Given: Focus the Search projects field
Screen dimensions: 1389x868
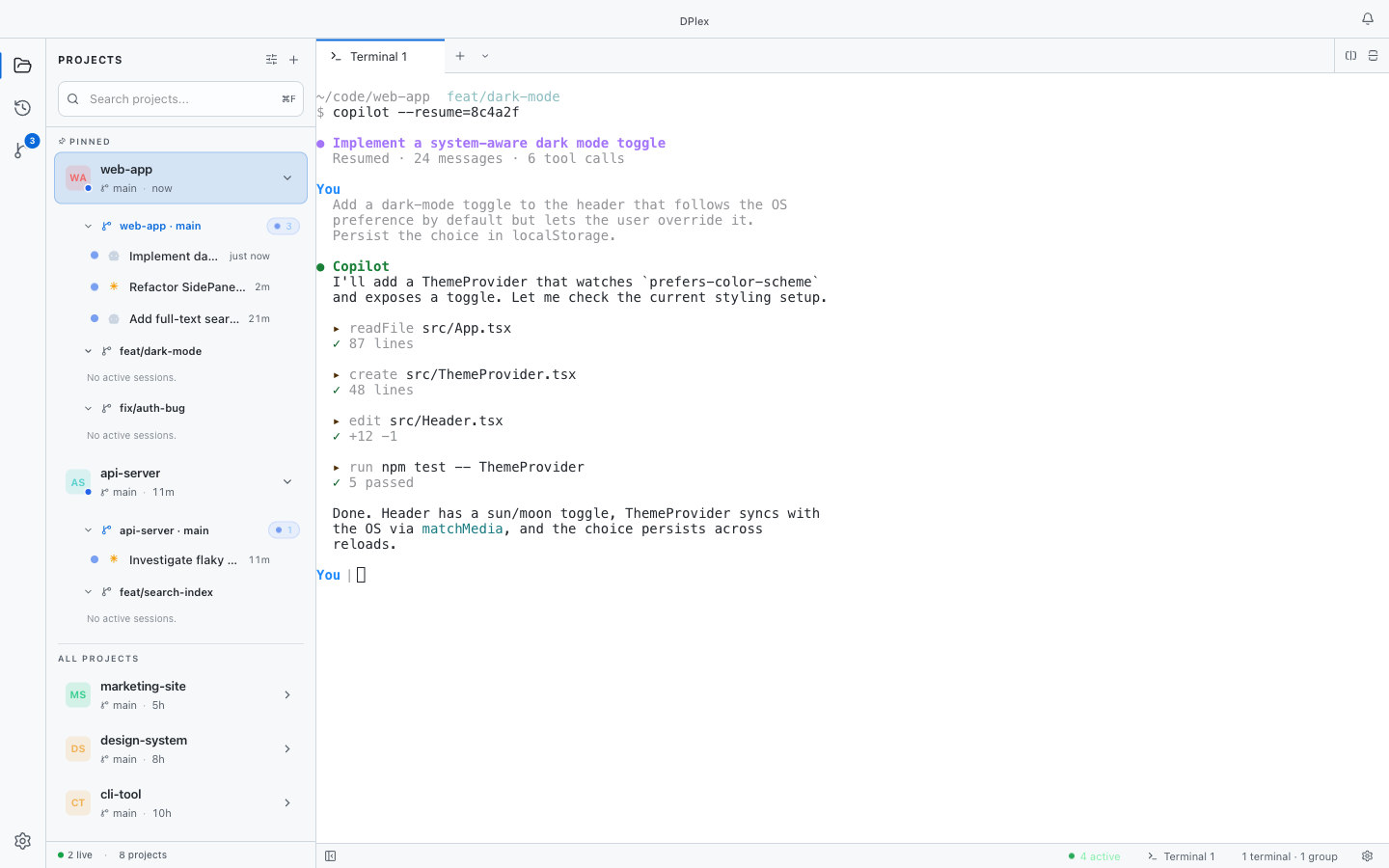Looking at the screenshot, I should 180,98.
